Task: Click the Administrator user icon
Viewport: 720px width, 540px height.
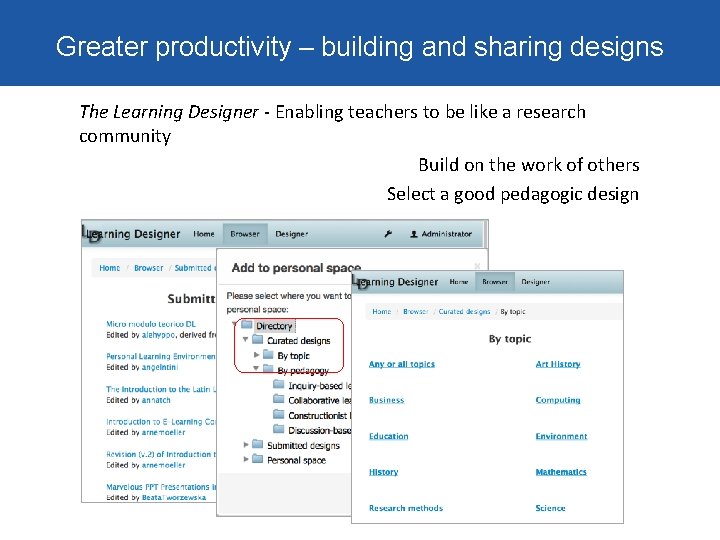Action: point(414,234)
